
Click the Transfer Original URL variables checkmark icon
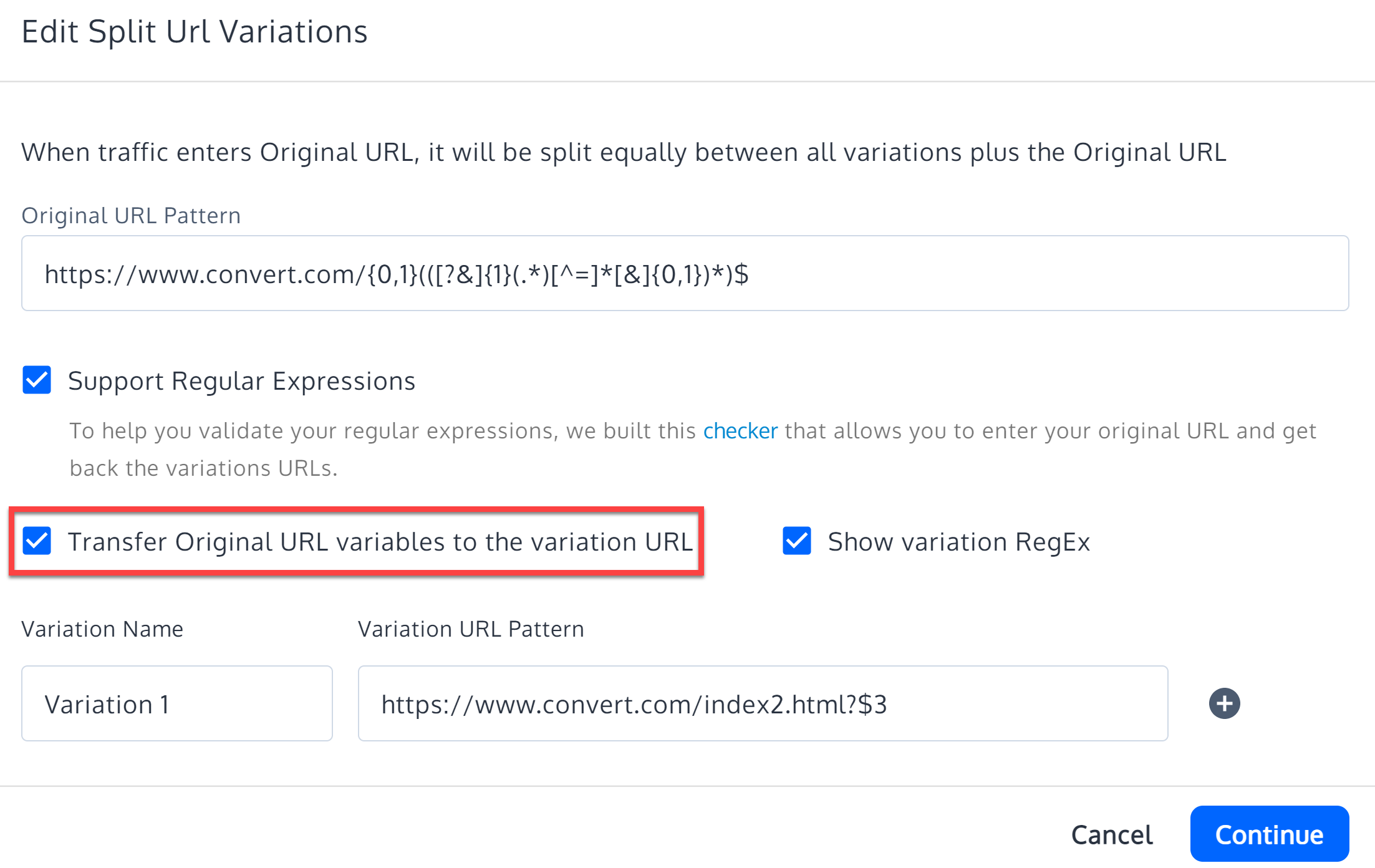click(37, 541)
